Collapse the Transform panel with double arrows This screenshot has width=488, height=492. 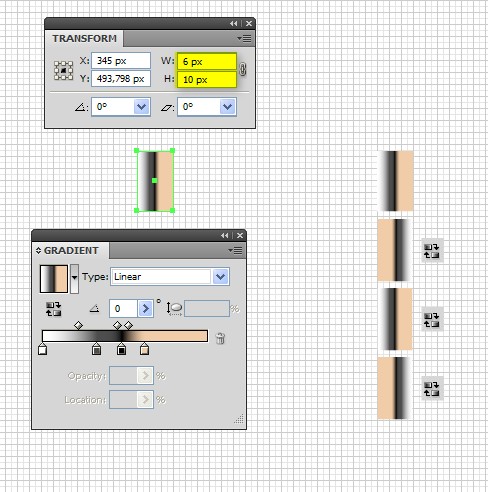234,24
